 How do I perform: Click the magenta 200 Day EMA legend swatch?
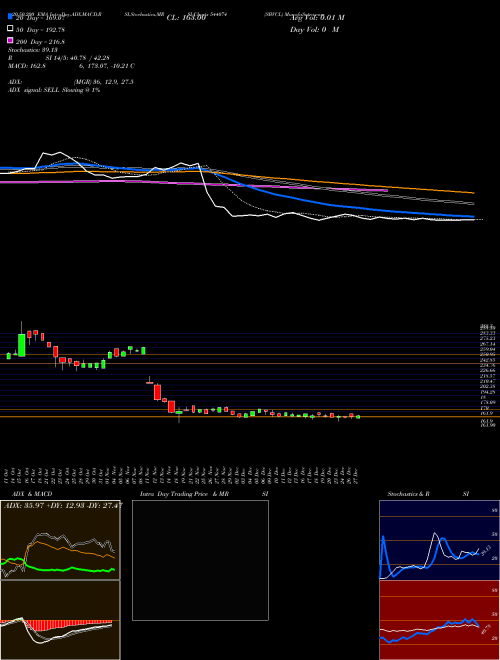11,41
